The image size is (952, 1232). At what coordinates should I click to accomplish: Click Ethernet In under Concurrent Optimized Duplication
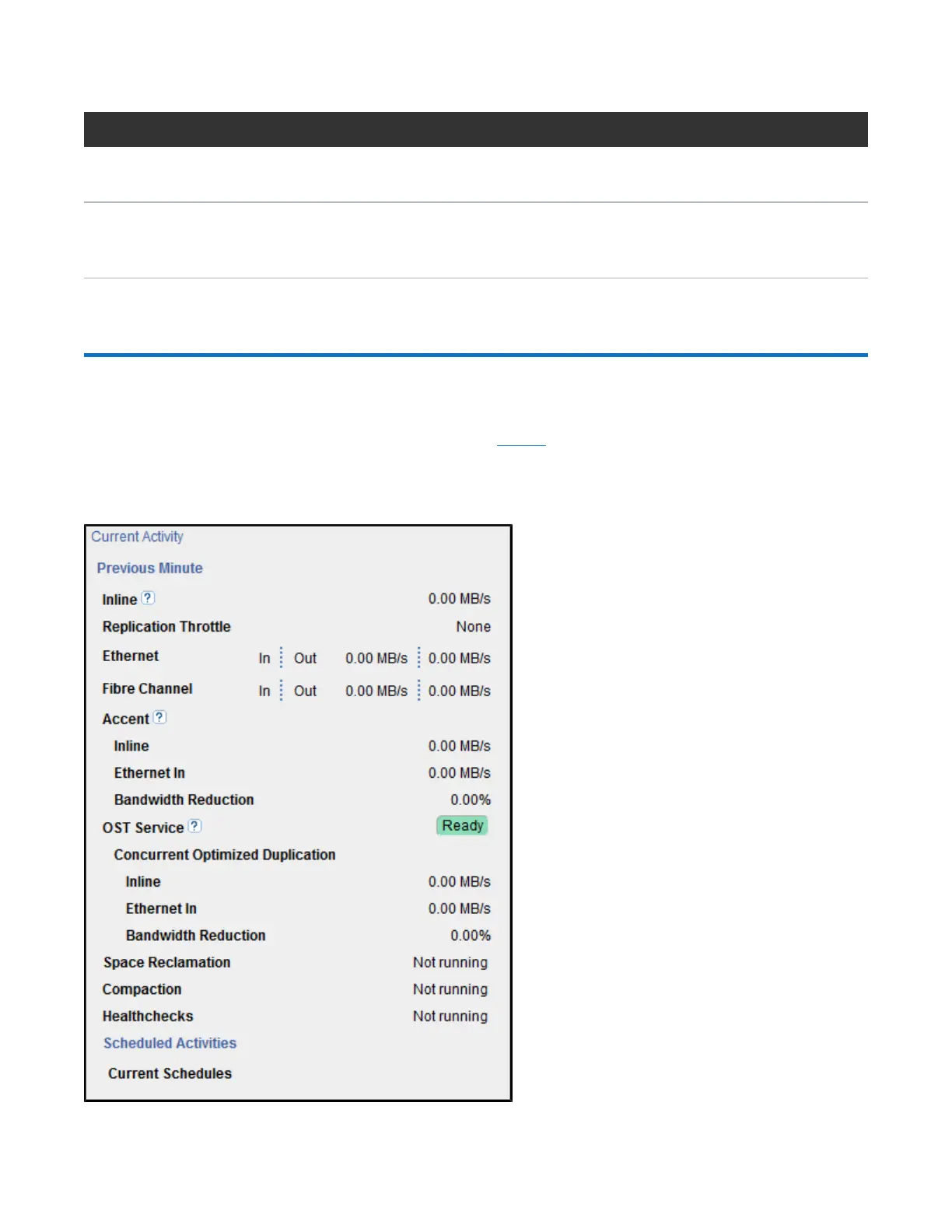161,908
